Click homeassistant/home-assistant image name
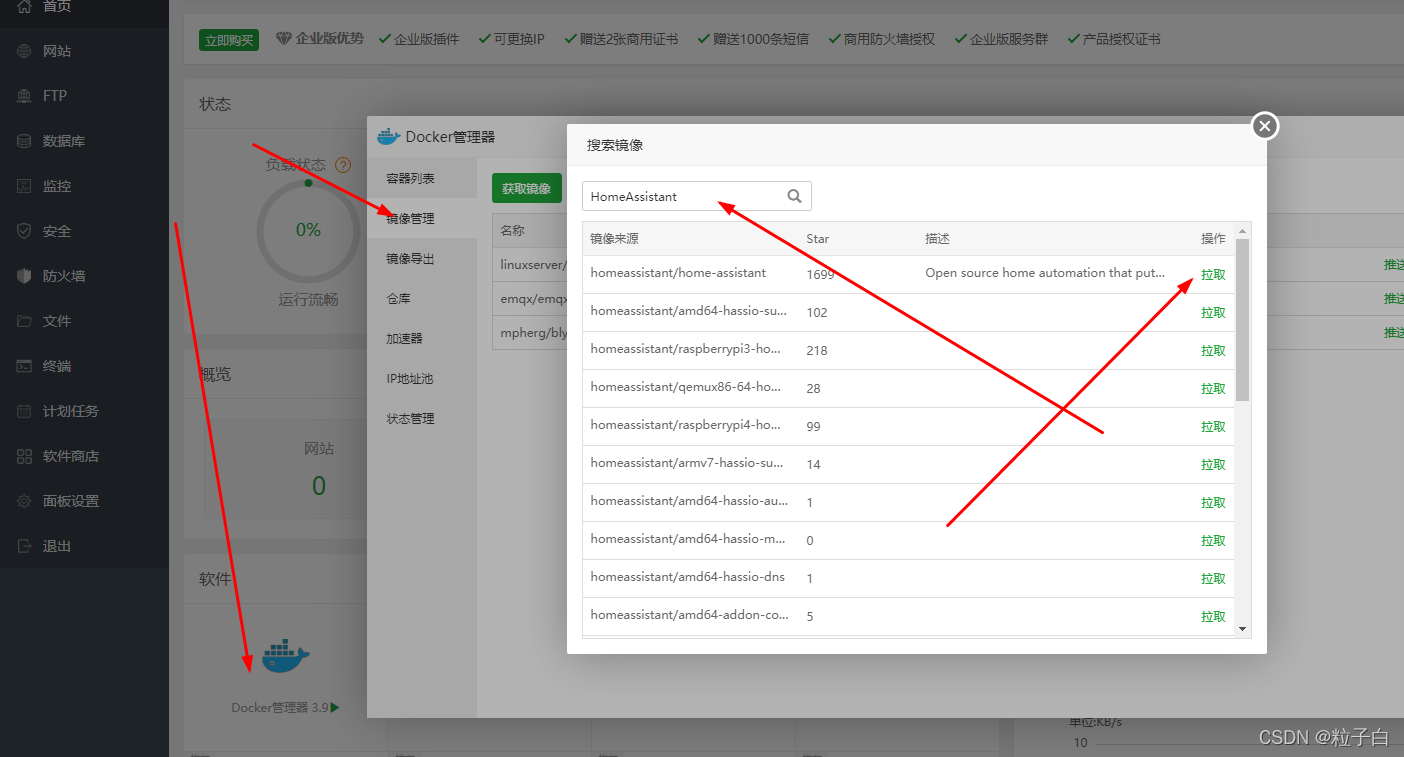This screenshot has height=757, width=1404. [x=678, y=273]
